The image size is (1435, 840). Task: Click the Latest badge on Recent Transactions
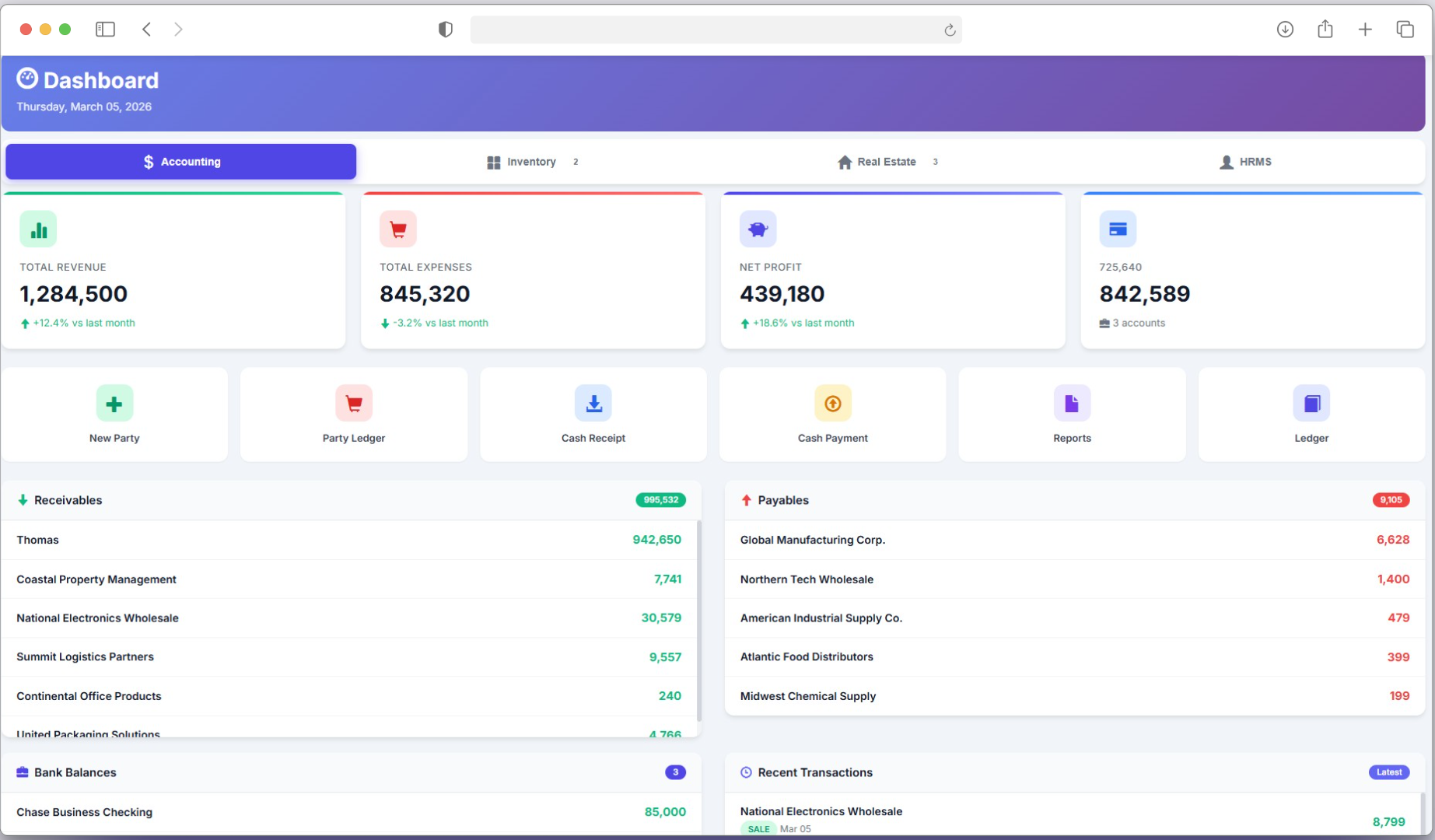click(1389, 772)
